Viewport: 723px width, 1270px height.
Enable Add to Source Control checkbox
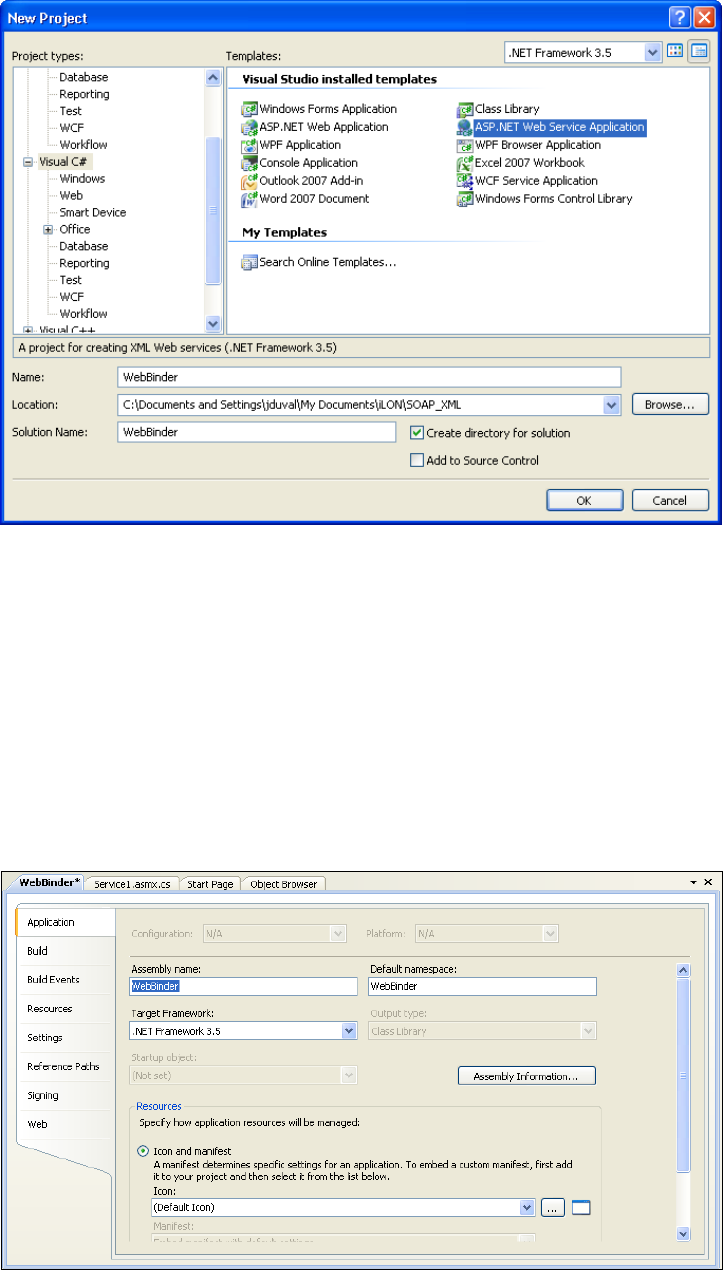[417, 461]
